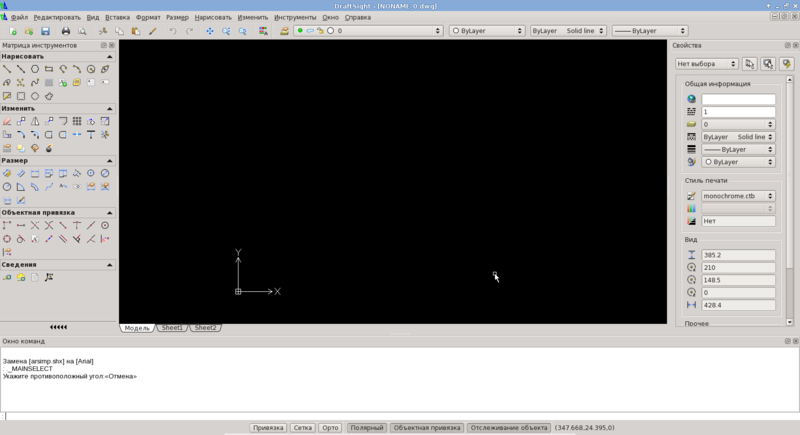
Task: Select the Angular dimension tool
Action: (21, 187)
